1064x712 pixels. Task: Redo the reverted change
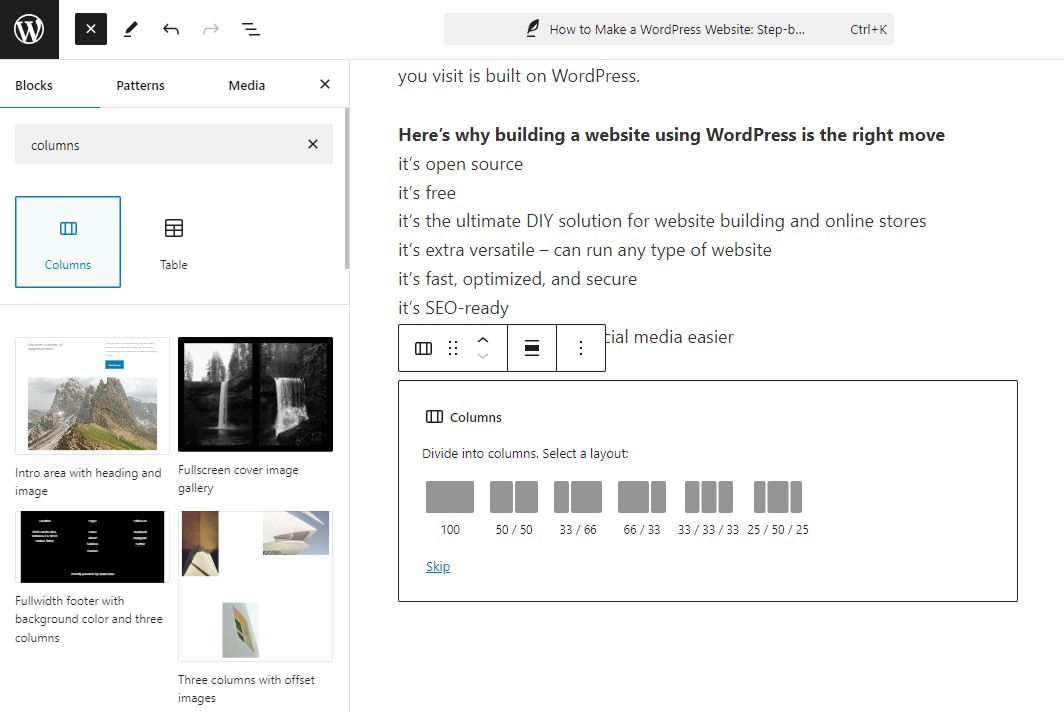[211, 29]
